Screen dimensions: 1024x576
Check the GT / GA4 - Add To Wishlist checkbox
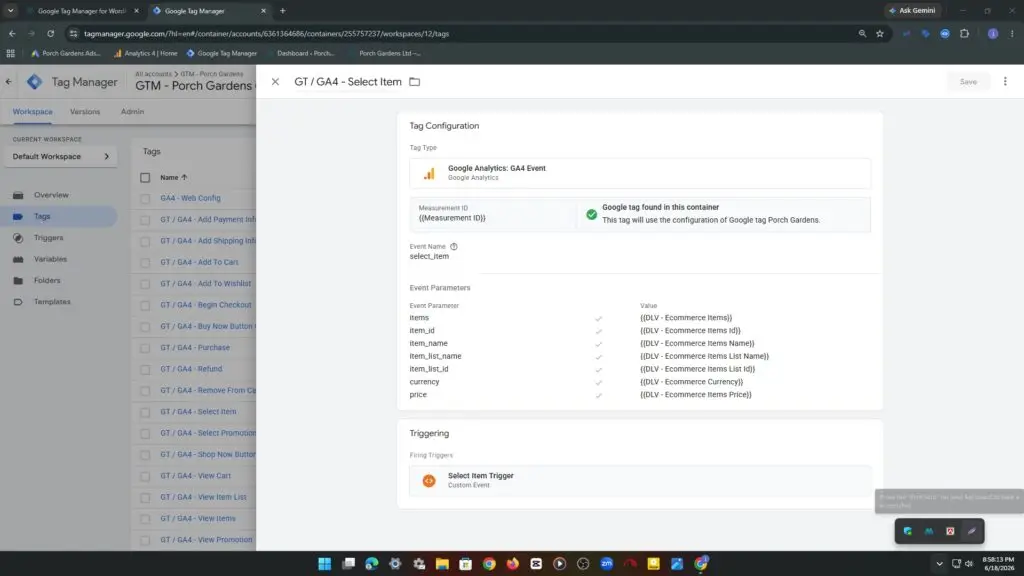(145, 284)
